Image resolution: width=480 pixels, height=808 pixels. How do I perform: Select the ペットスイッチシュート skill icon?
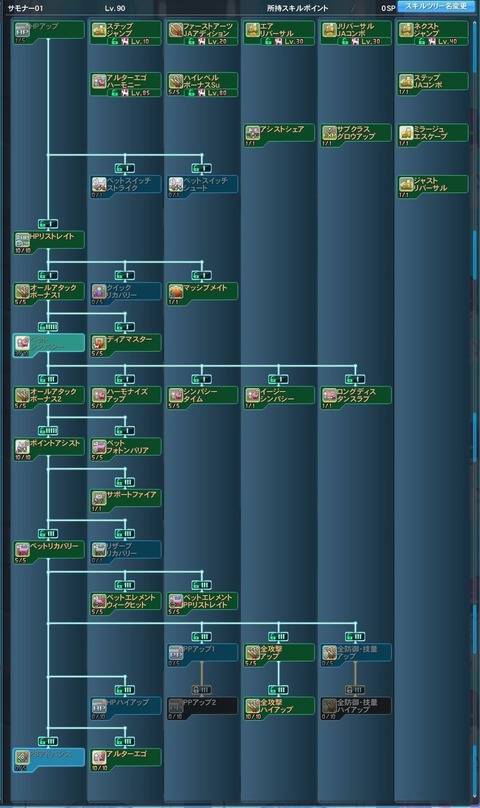click(175, 184)
